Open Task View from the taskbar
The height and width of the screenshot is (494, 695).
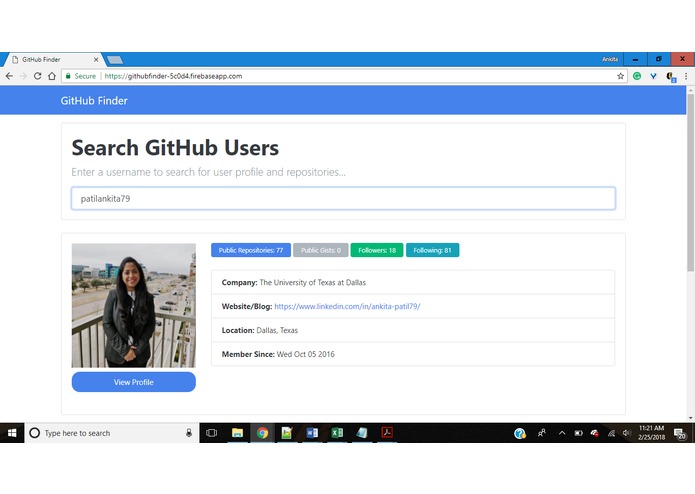pyautogui.click(x=212, y=433)
